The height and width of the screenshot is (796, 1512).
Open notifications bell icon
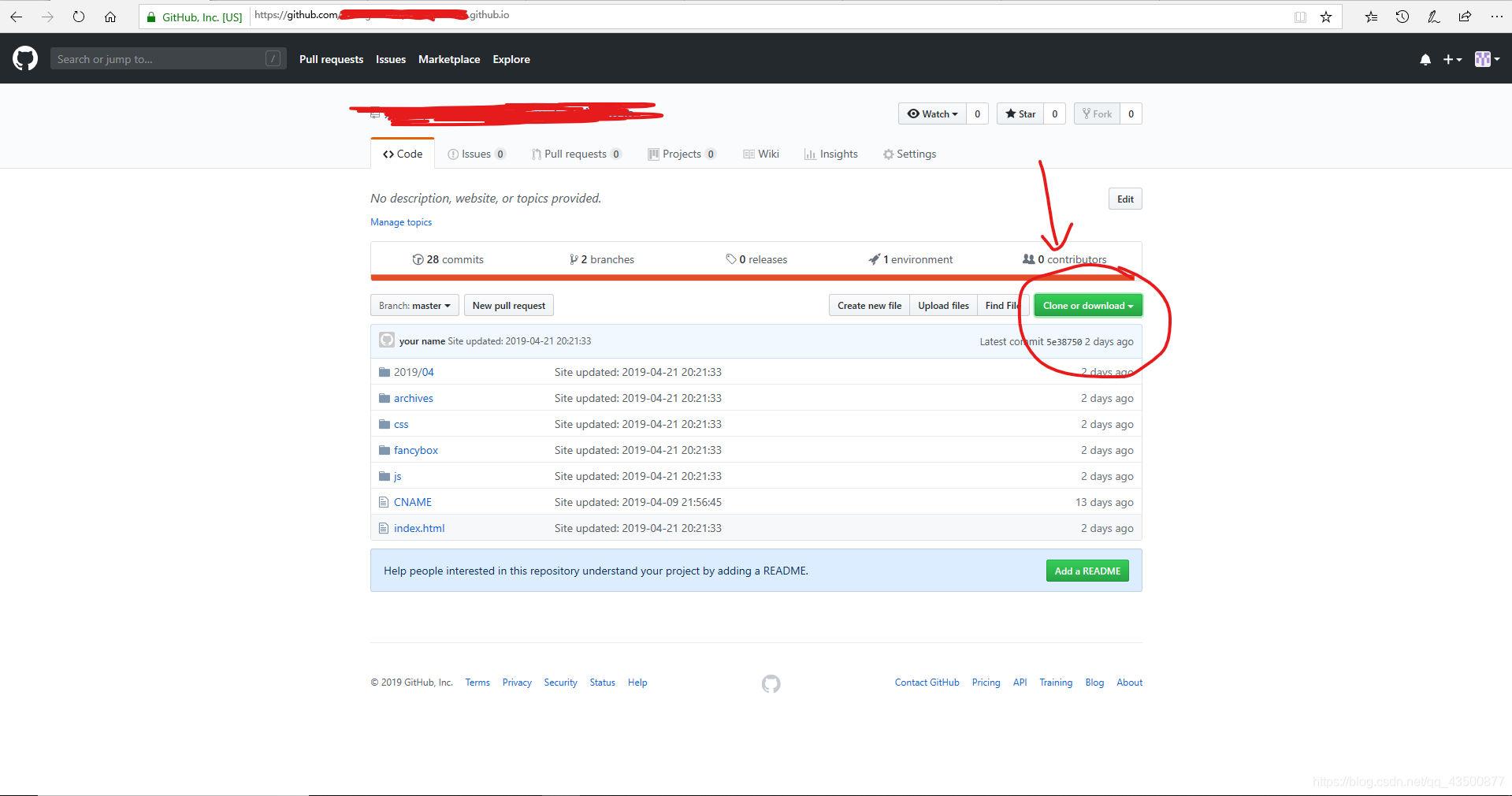point(1425,59)
